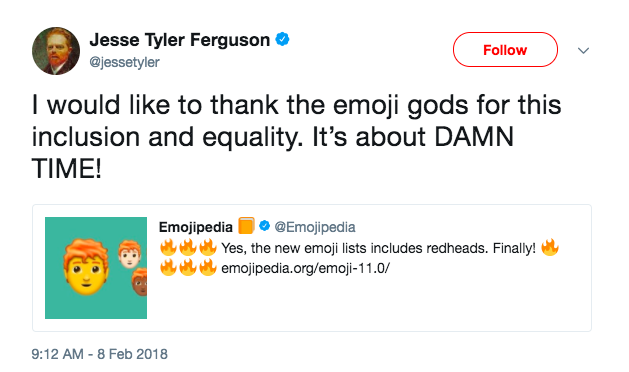Open the tweet options chevron menu
Image resolution: width=629 pixels, height=372 pixels.
583,51
